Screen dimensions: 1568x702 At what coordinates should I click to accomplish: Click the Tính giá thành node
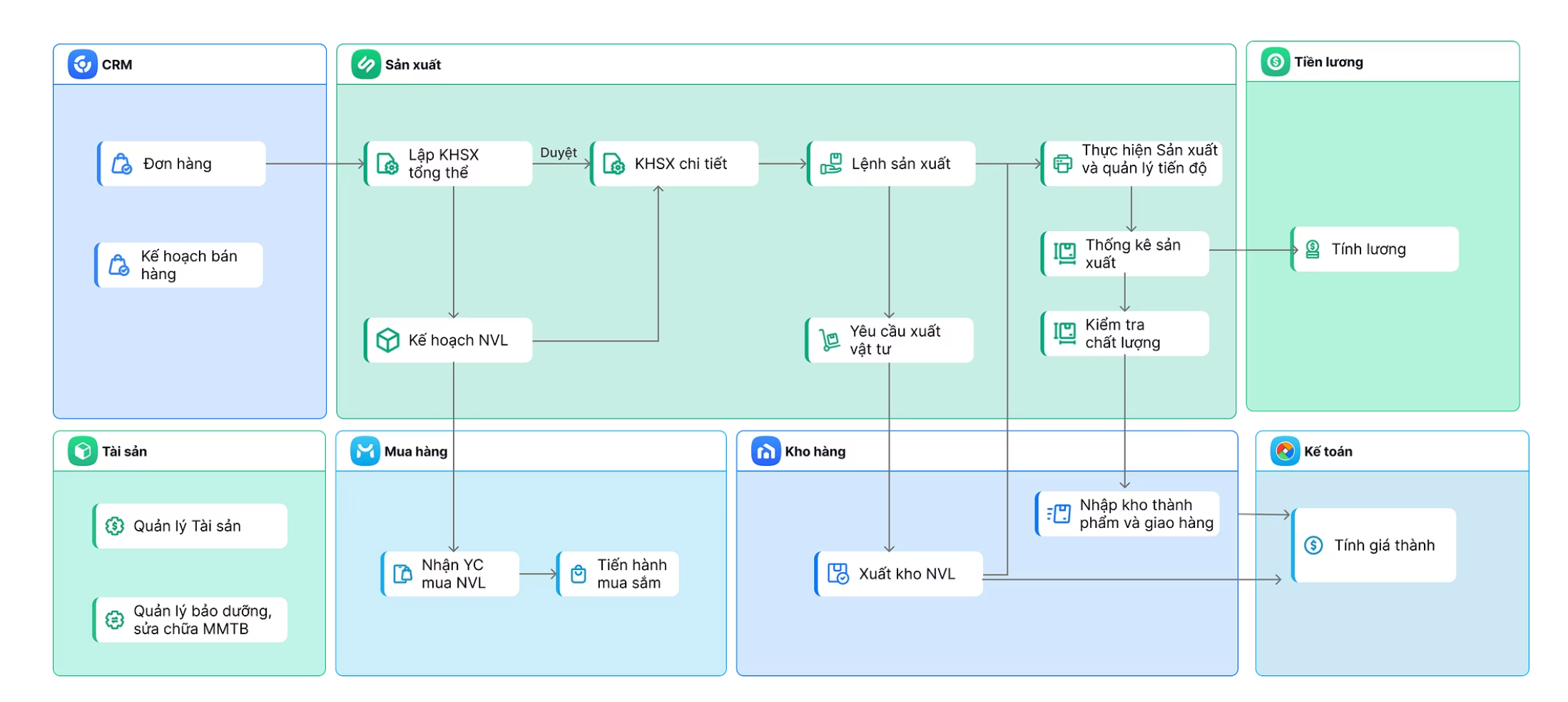[x=1374, y=545]
